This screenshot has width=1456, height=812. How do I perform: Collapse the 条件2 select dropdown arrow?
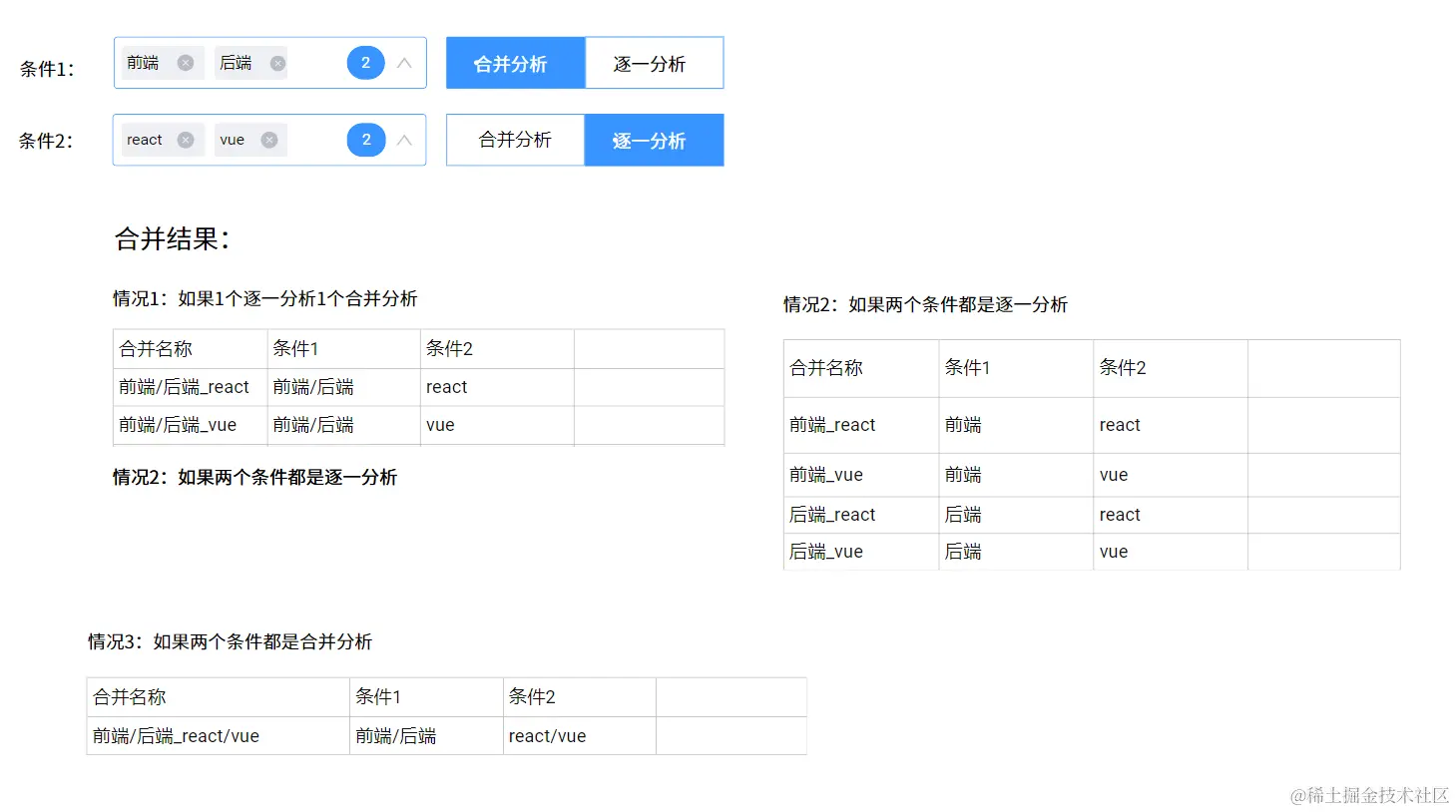pos(404,140)
